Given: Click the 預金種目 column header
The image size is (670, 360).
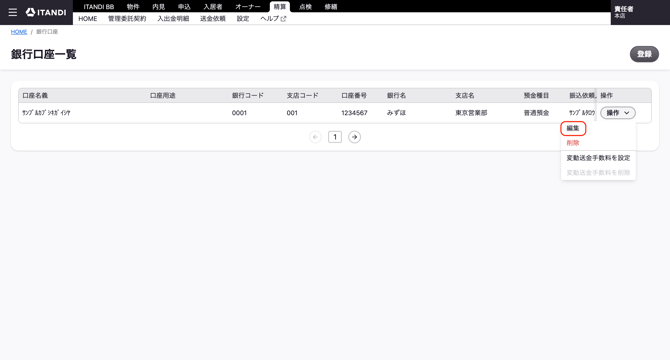Looking at the screenshot, I should (536, 96).
